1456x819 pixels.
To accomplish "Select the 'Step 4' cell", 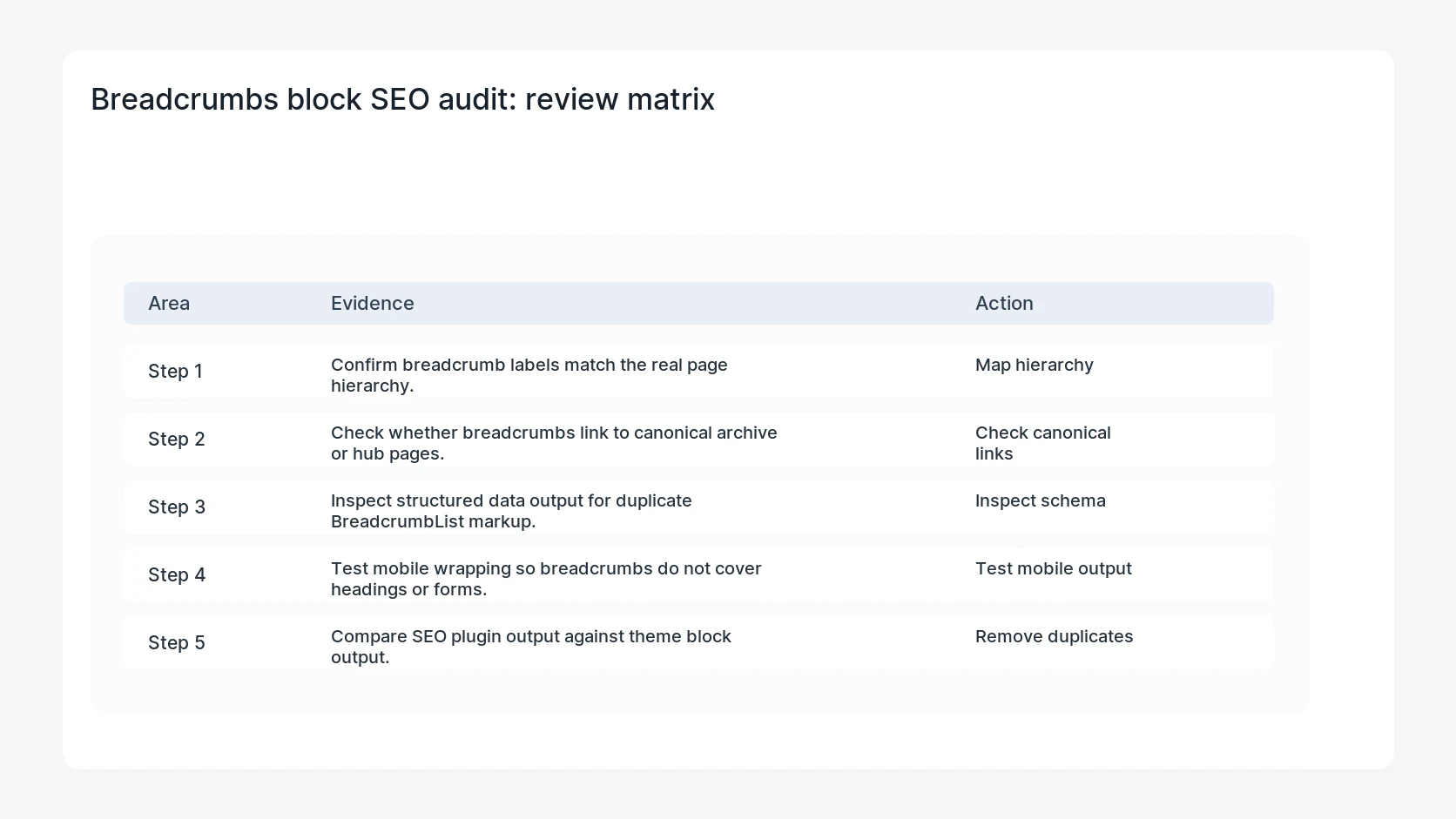I will pyautogui.click(x=177, y=574).
